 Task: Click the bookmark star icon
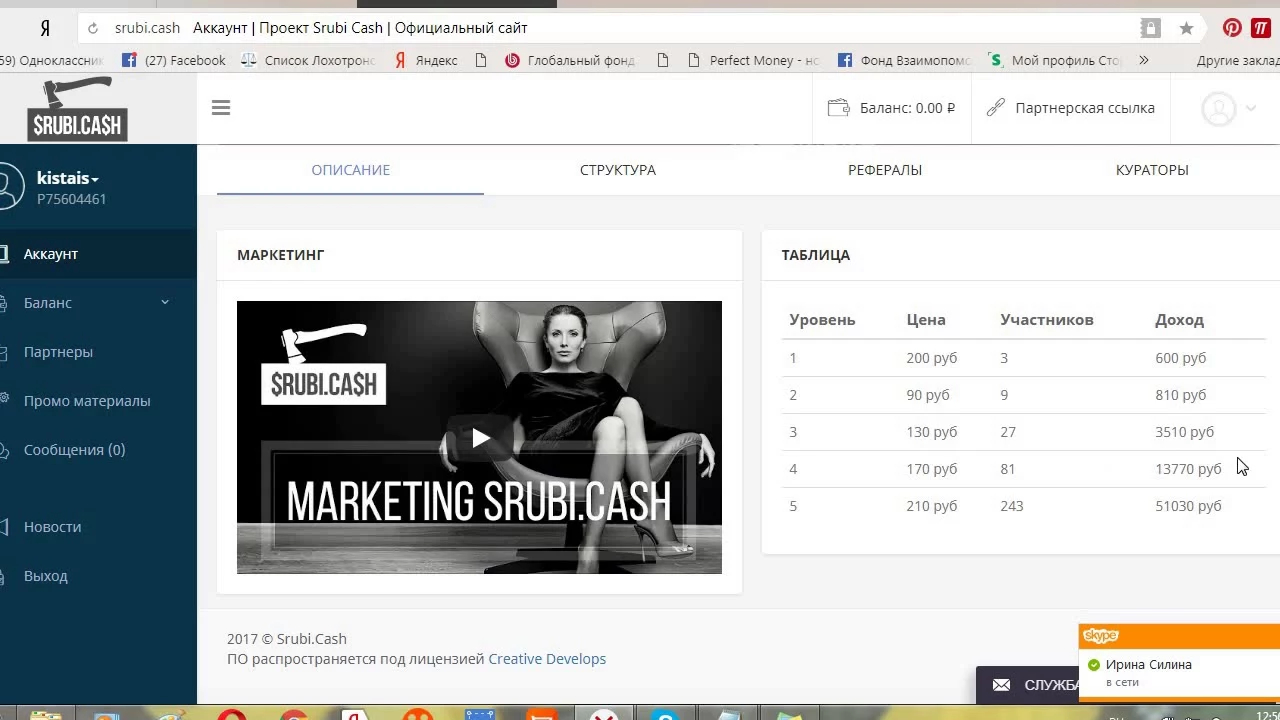pyautogui.click(x=1186, y=28)
